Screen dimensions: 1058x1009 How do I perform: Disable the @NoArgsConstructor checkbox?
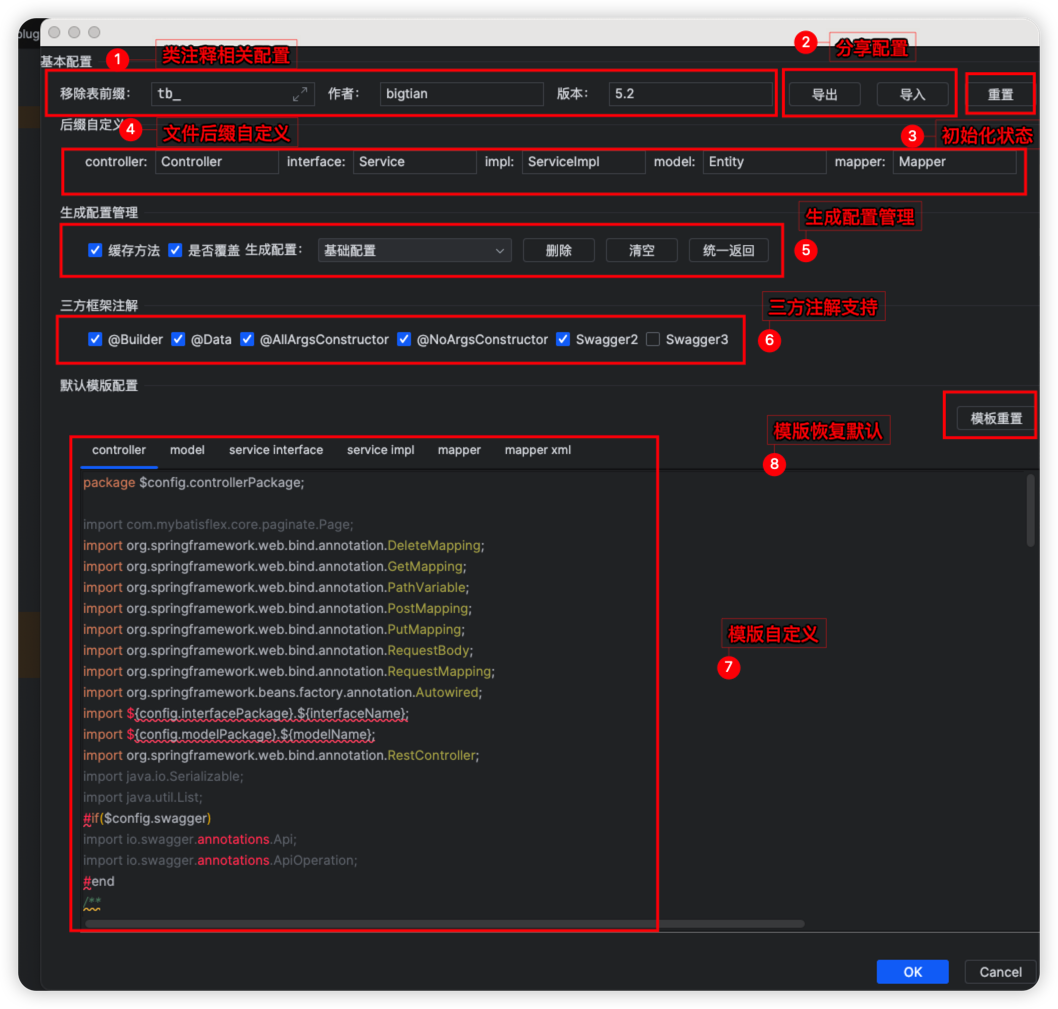point(404,339)
